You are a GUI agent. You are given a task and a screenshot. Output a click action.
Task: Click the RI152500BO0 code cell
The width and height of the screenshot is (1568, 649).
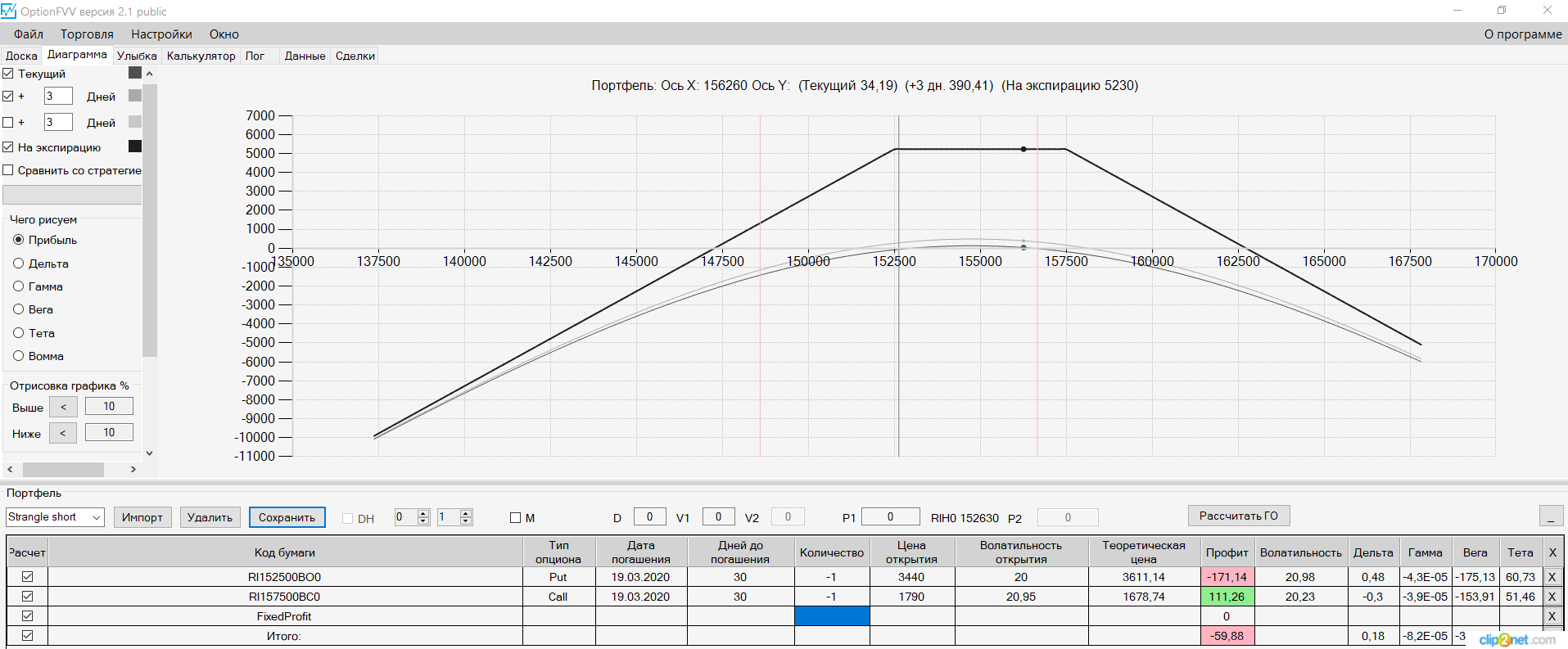(285, 577)
